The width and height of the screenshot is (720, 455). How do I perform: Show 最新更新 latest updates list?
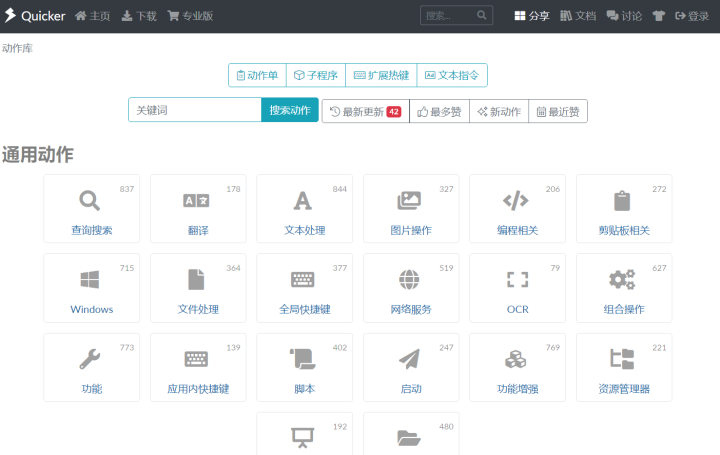(x=366, y=112)
